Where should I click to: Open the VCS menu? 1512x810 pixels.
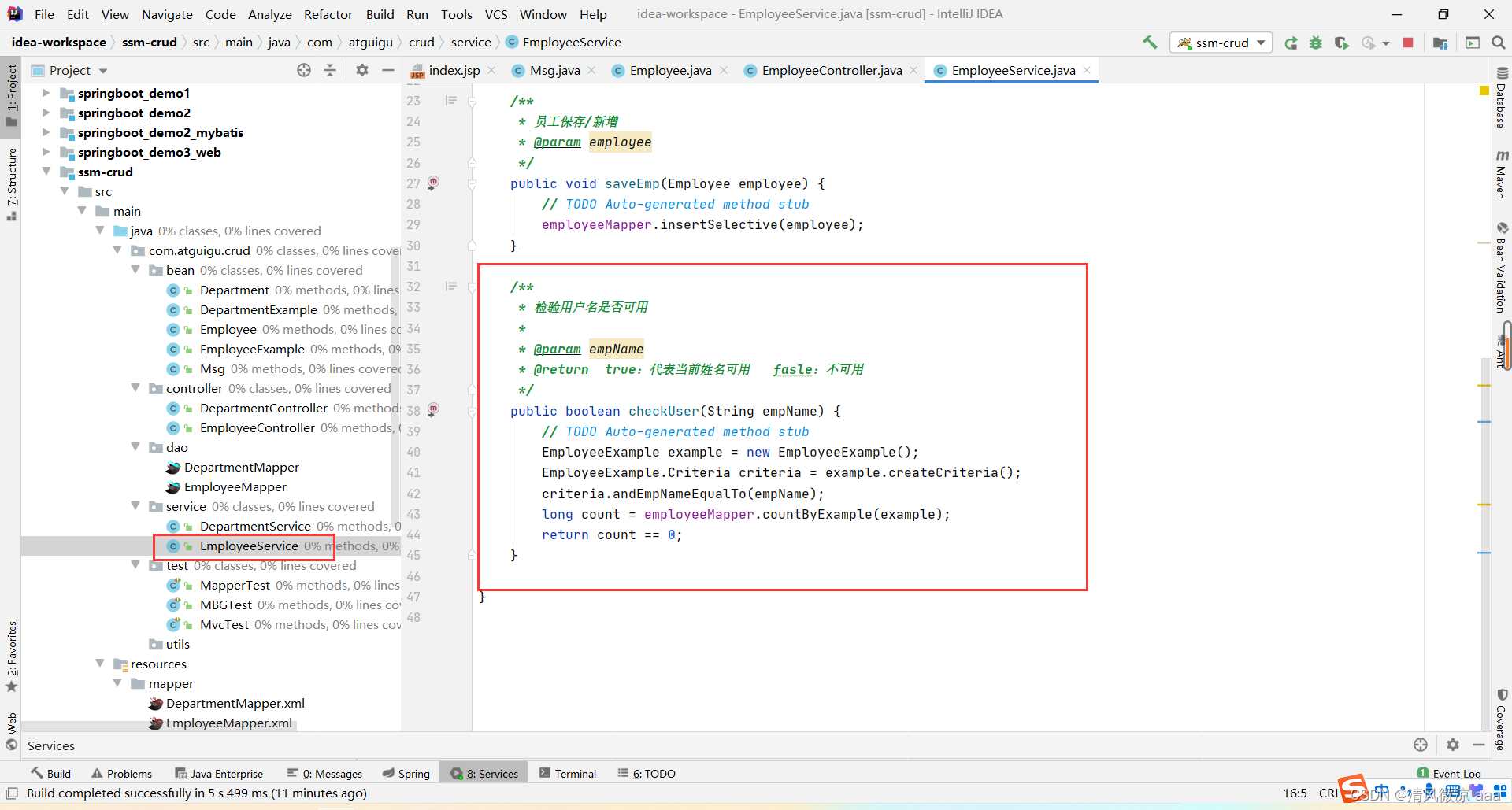click(x=496, y=14)
